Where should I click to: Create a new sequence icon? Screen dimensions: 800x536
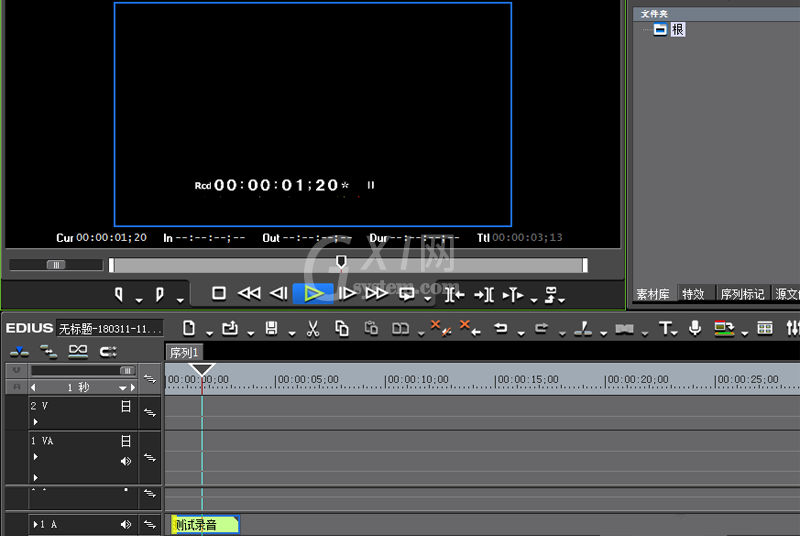189,328
